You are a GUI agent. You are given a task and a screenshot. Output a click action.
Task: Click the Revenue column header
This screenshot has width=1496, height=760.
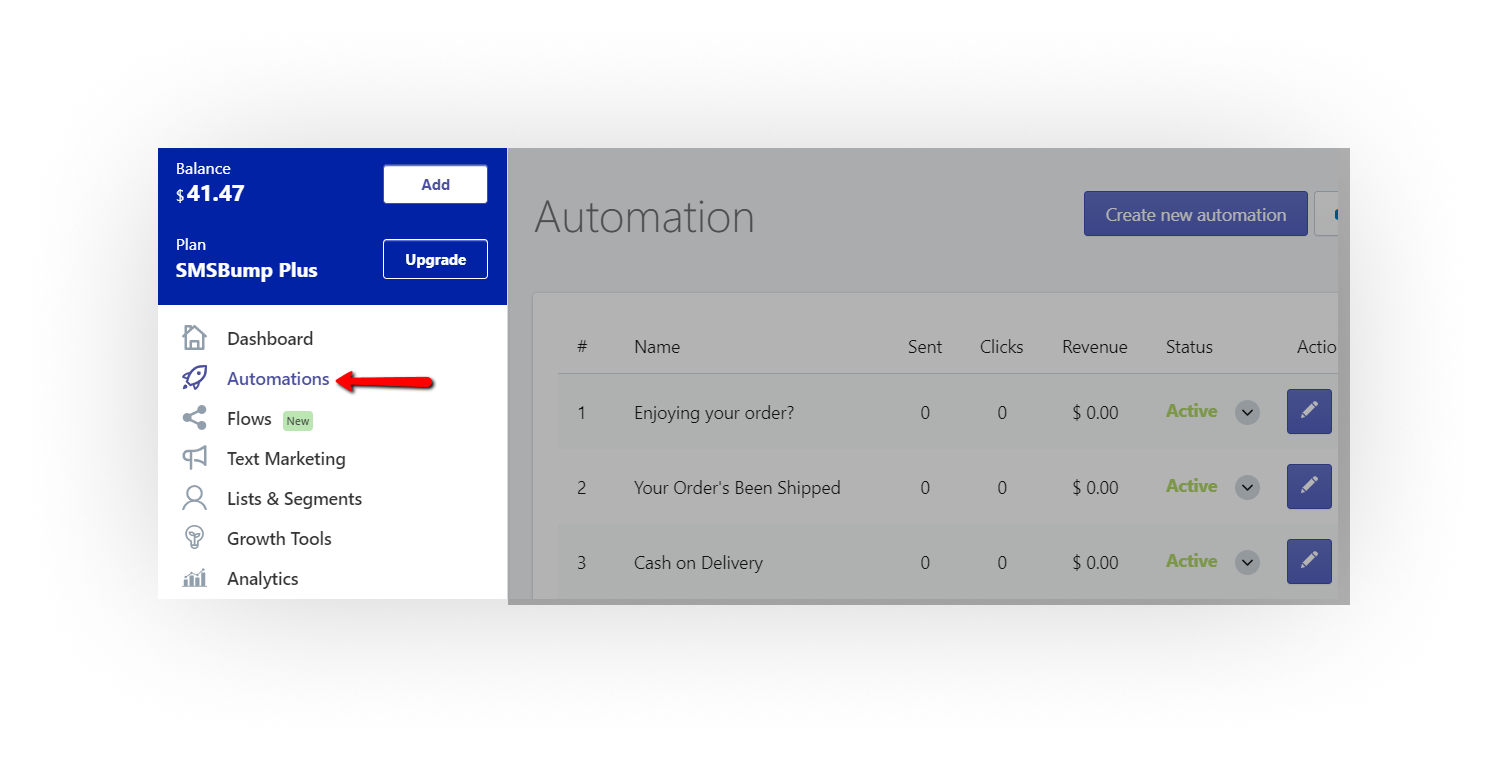click(1095, 347)
